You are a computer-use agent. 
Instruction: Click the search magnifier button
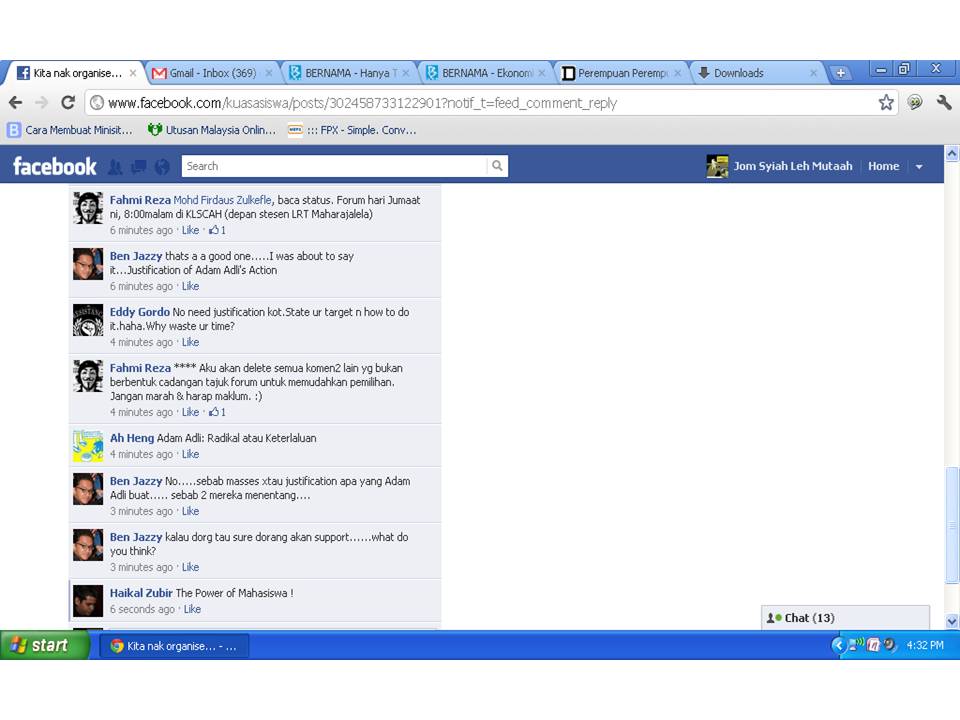(x=497, y=166)
